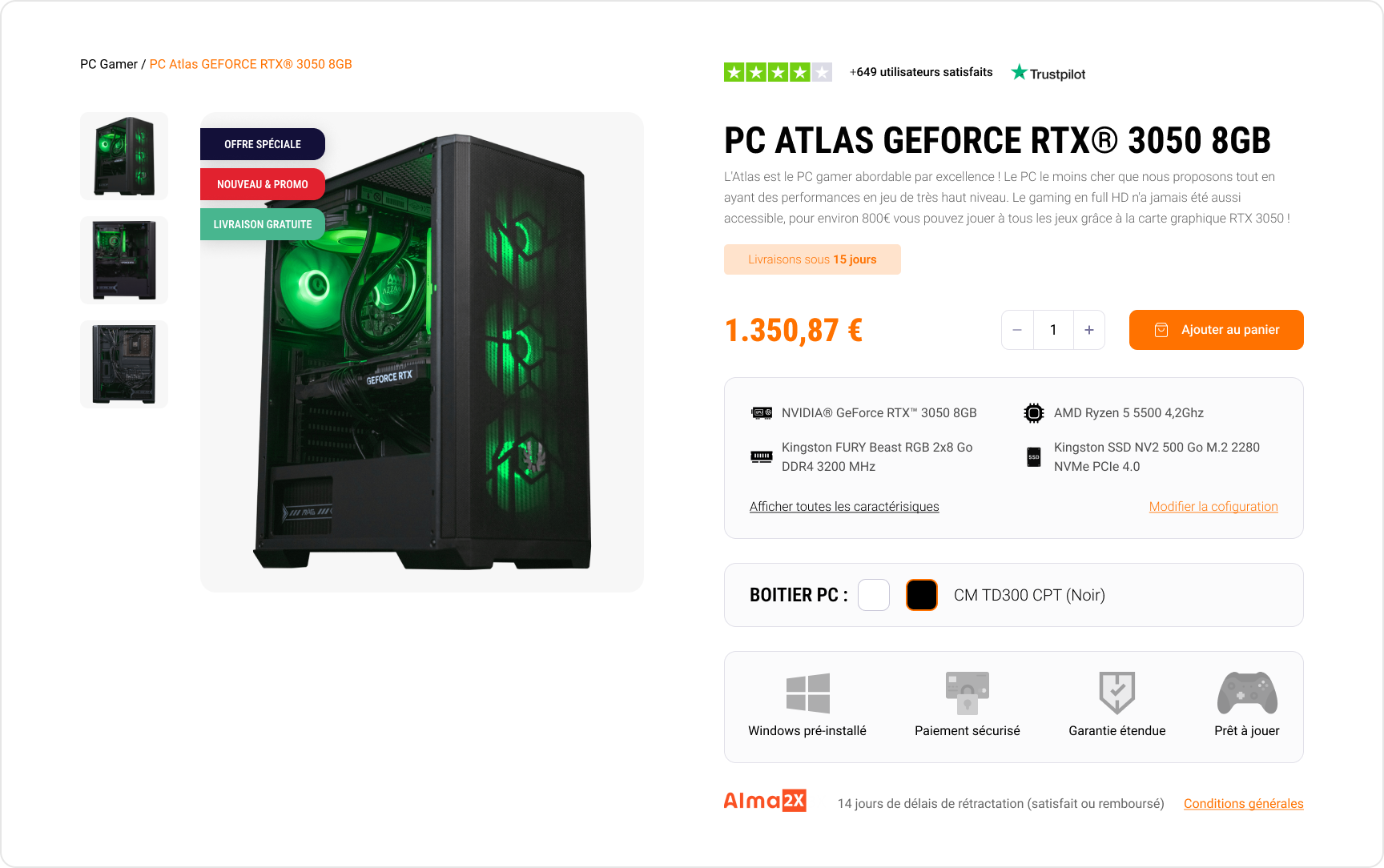Click the Prêt à jouer gamepad icon
The image size is (1384, 868).
1247,693
